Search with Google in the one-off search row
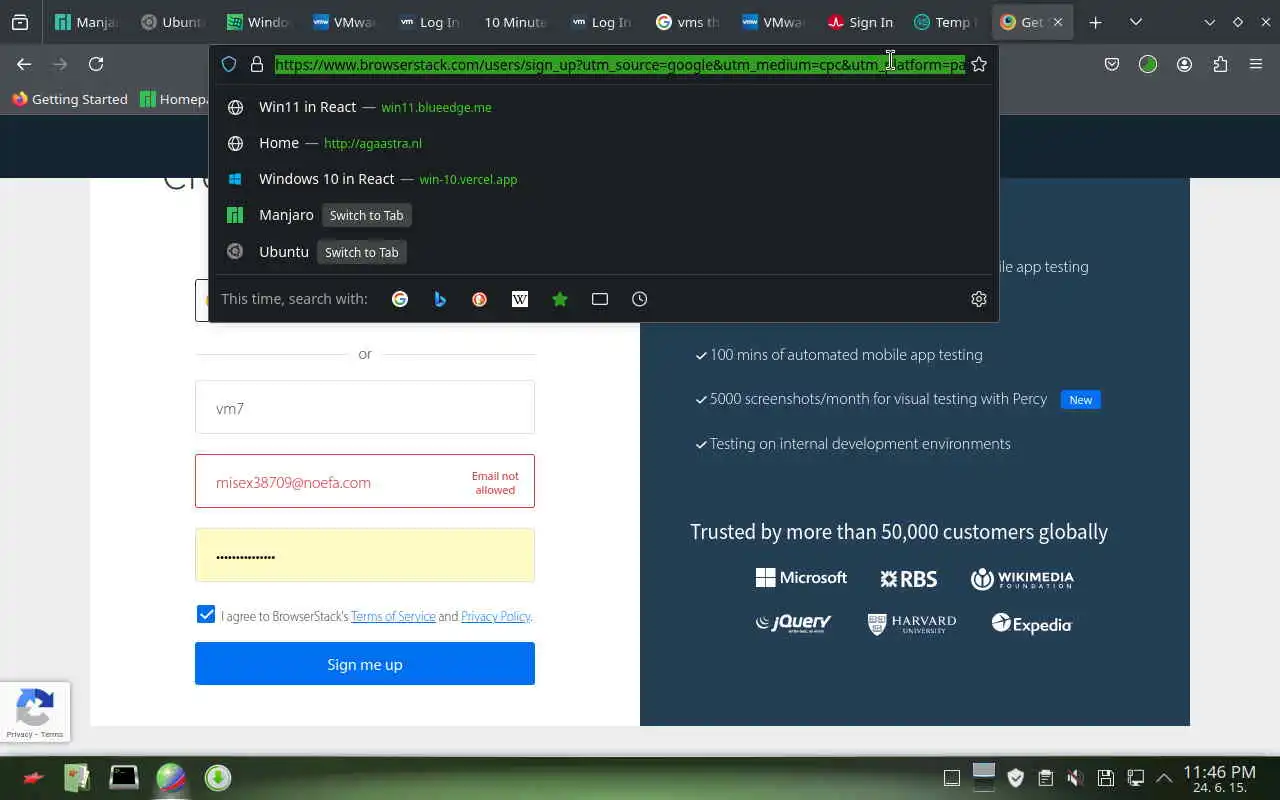The width and height of the screenshot is (1280, 800). (x=400, y=299)
